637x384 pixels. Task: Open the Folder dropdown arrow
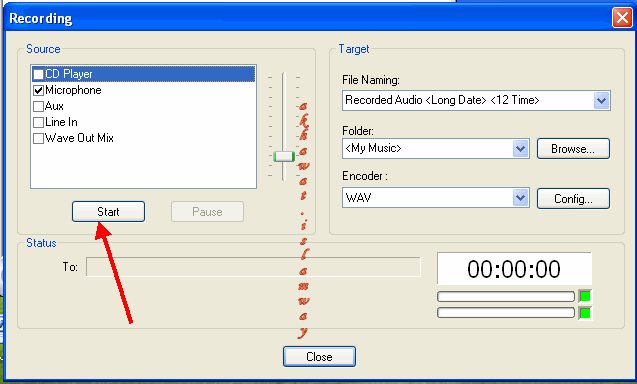(x=520, y=149)
